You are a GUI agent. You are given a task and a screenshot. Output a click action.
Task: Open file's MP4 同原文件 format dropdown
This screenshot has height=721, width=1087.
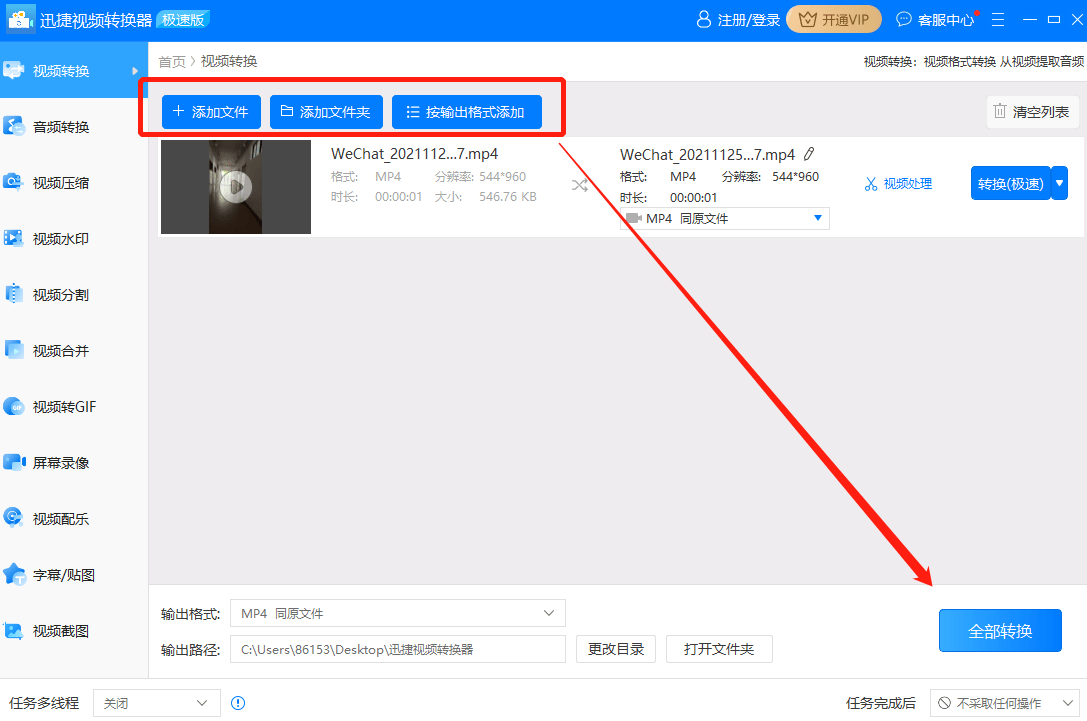[x=724, y=218]
